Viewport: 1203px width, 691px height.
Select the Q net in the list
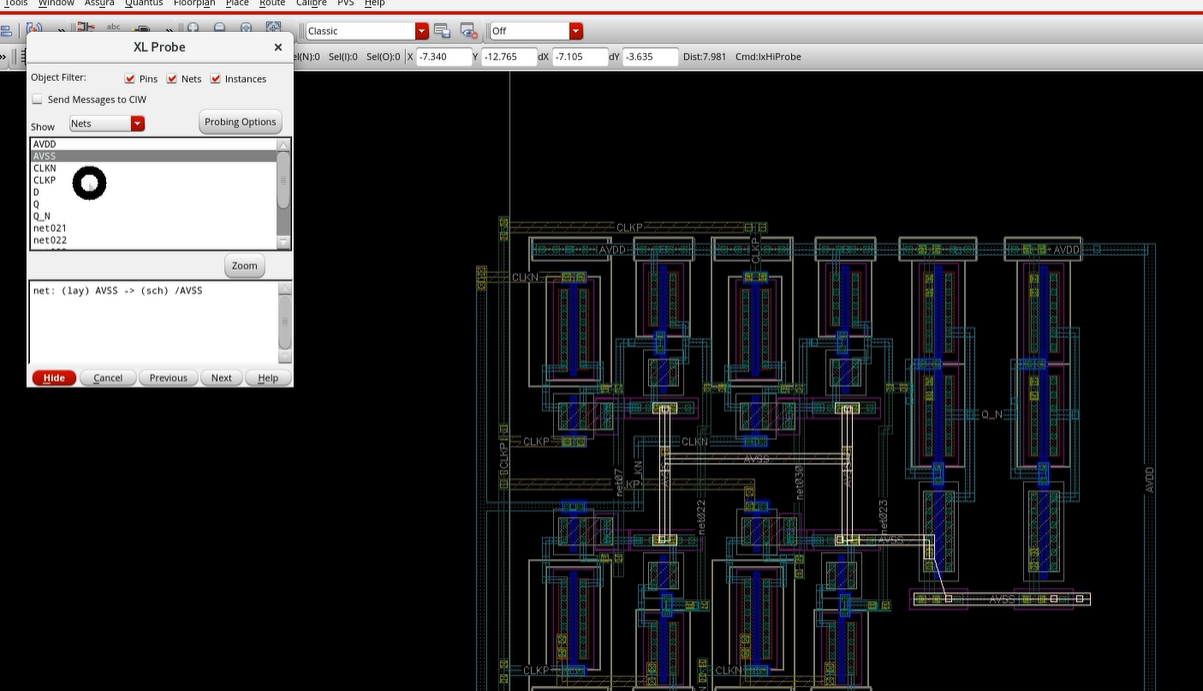(x=153, y=204)
